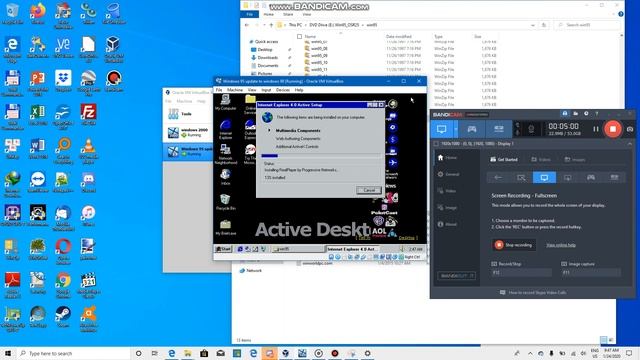The height and width of the screenshot is (360, 640).
Task: Click the Image capture hotkey field
Action: tap(591, 273)
